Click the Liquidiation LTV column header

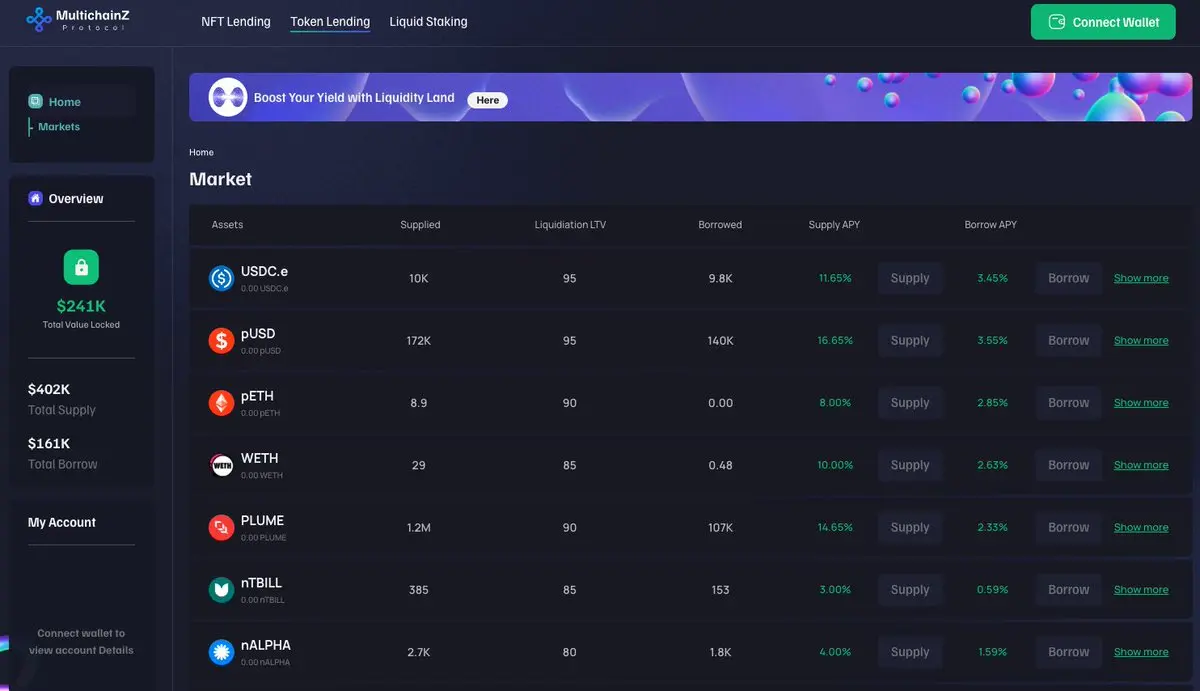point(570,225)
